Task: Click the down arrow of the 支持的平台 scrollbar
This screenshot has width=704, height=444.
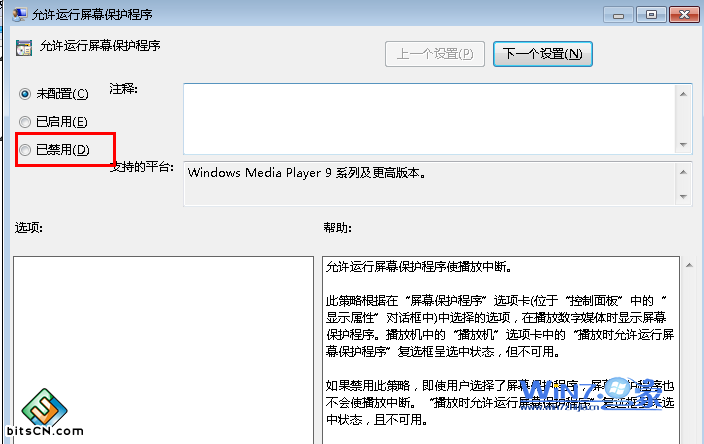Action: coord(683,197)
